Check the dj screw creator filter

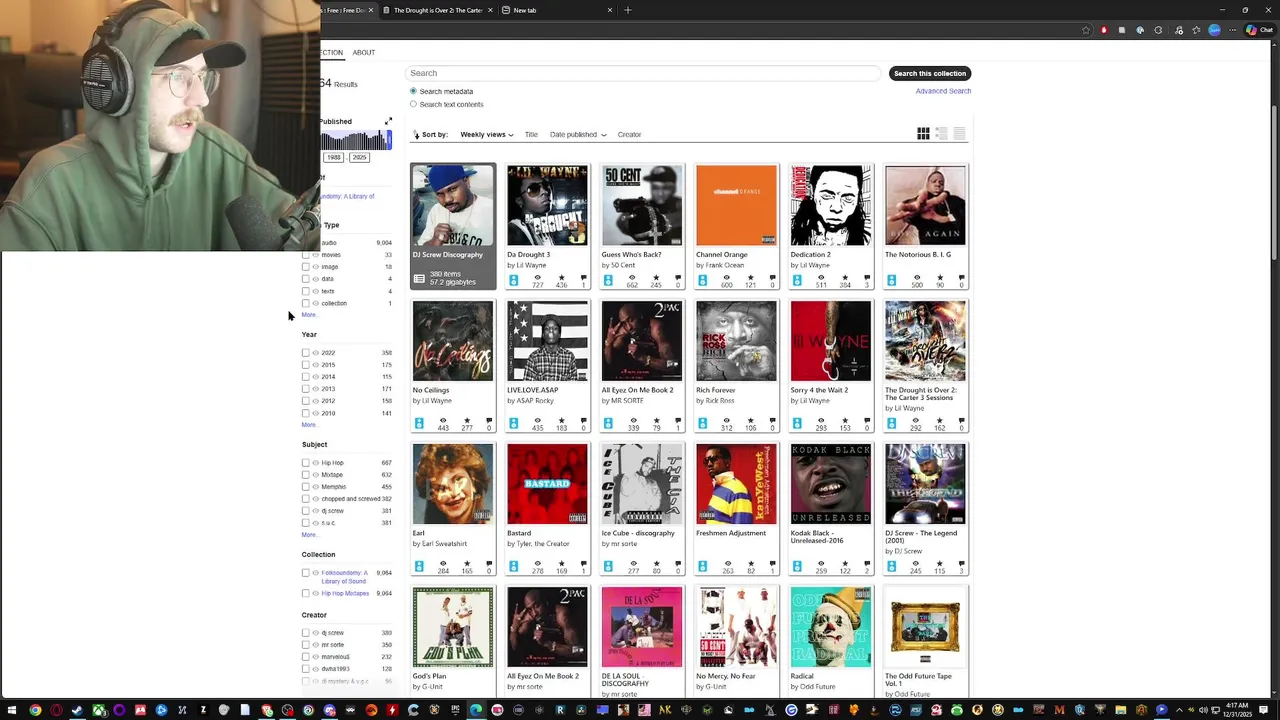click(305, 633)
